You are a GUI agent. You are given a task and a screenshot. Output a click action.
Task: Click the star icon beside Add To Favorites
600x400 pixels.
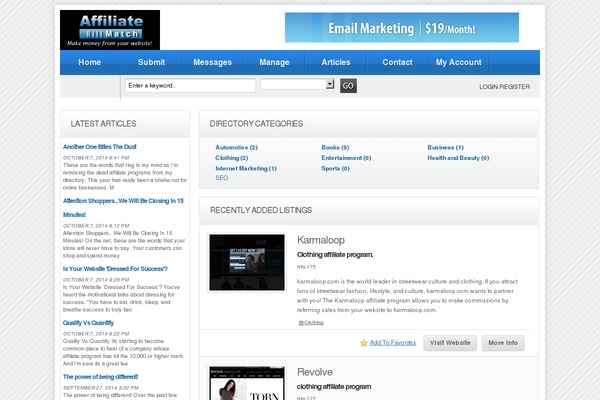pos(364,343)
